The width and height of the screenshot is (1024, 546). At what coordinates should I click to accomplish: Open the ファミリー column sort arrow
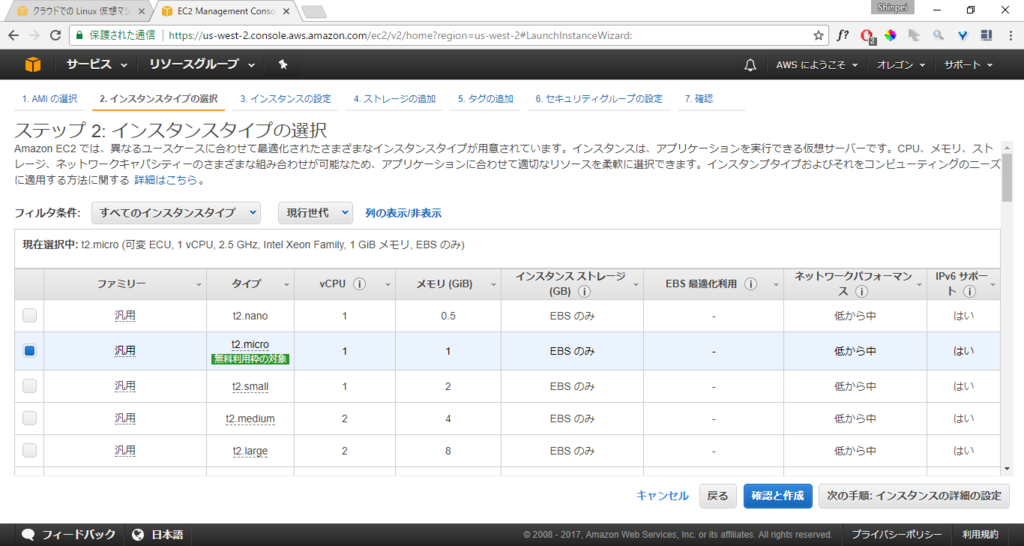[x=199, y=285]
